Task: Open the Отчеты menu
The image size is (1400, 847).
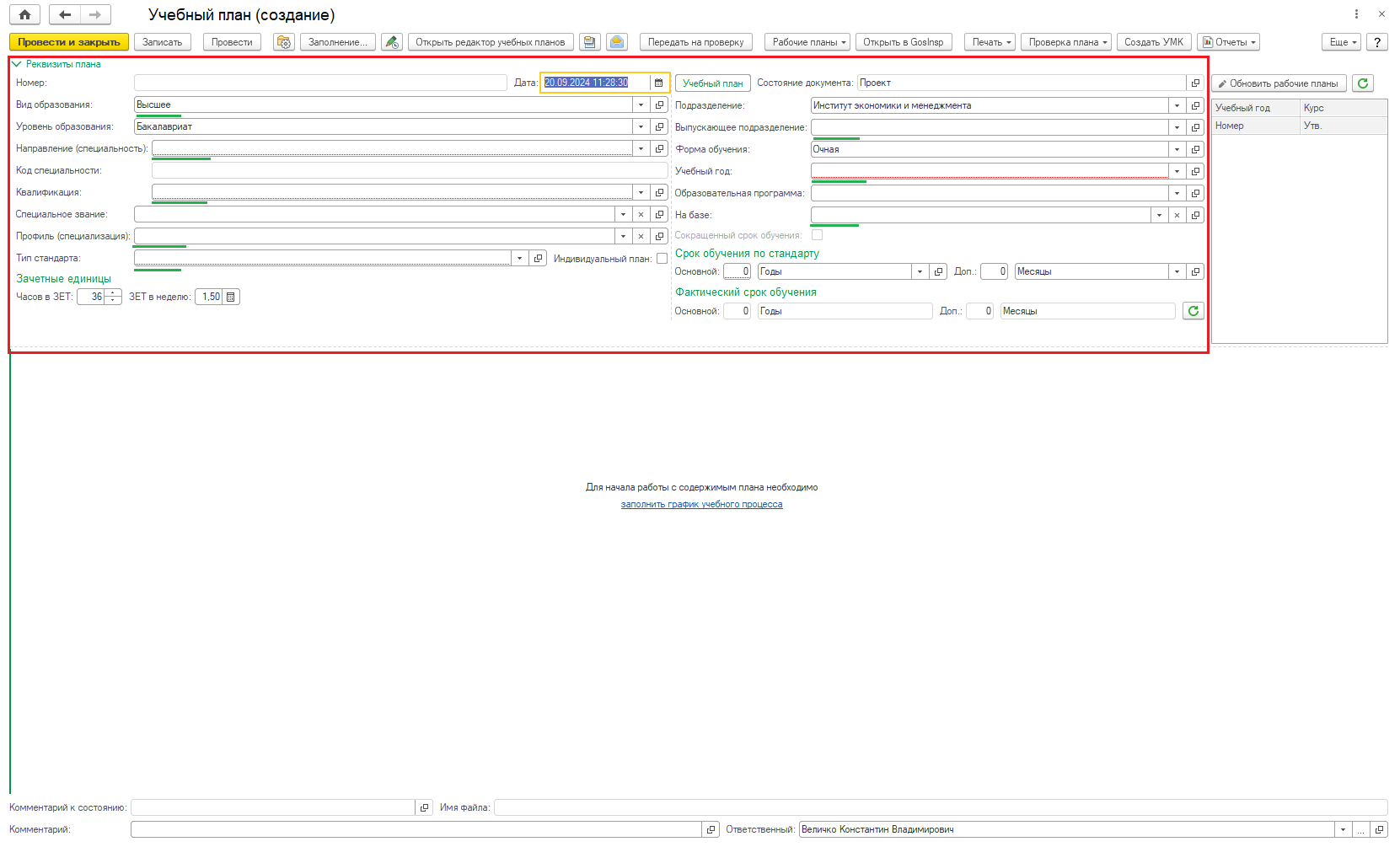Action: (x=1229, y=42)
